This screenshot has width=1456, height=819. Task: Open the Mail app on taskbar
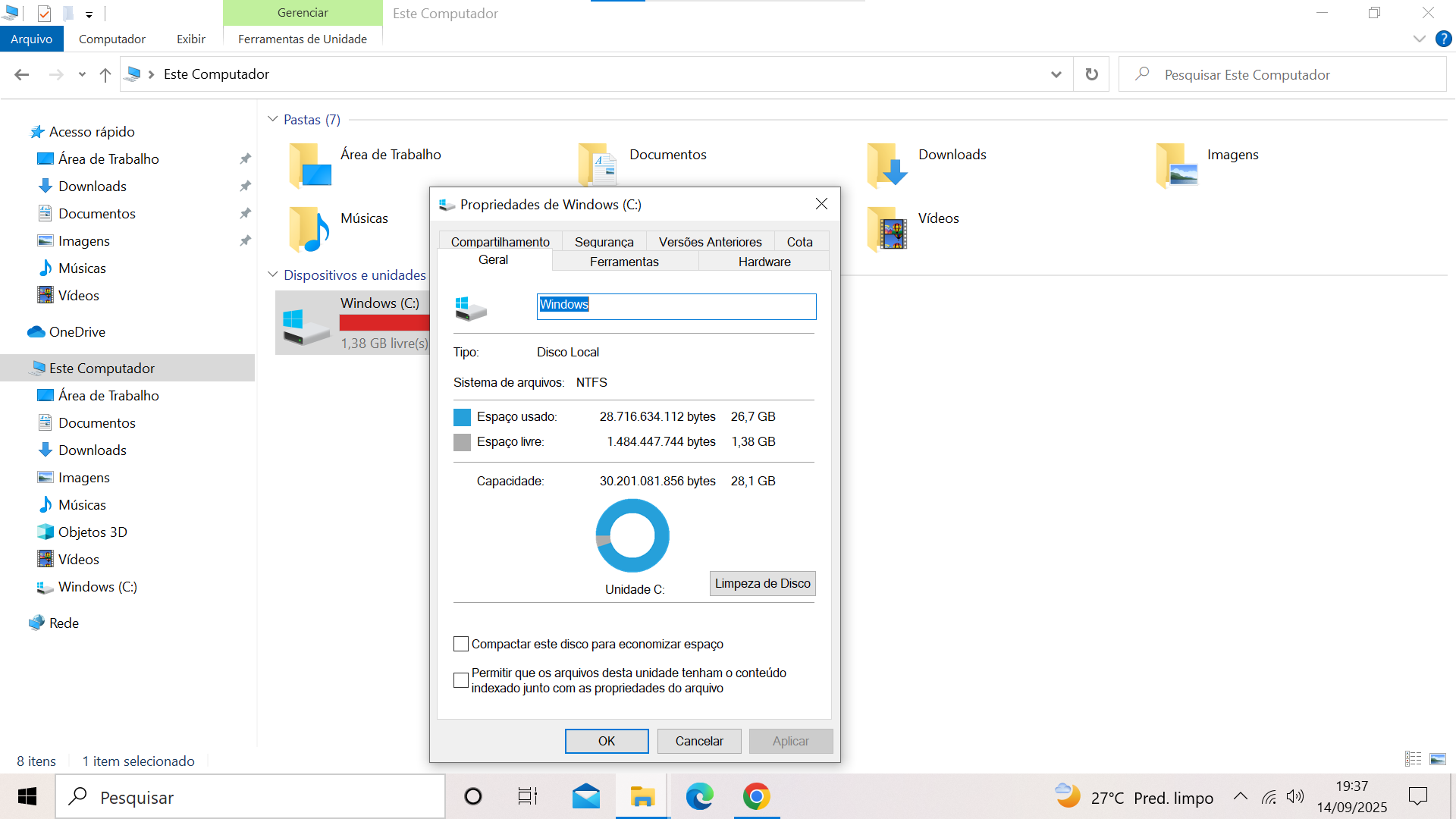pyautogui.click(x=585, y=797)
